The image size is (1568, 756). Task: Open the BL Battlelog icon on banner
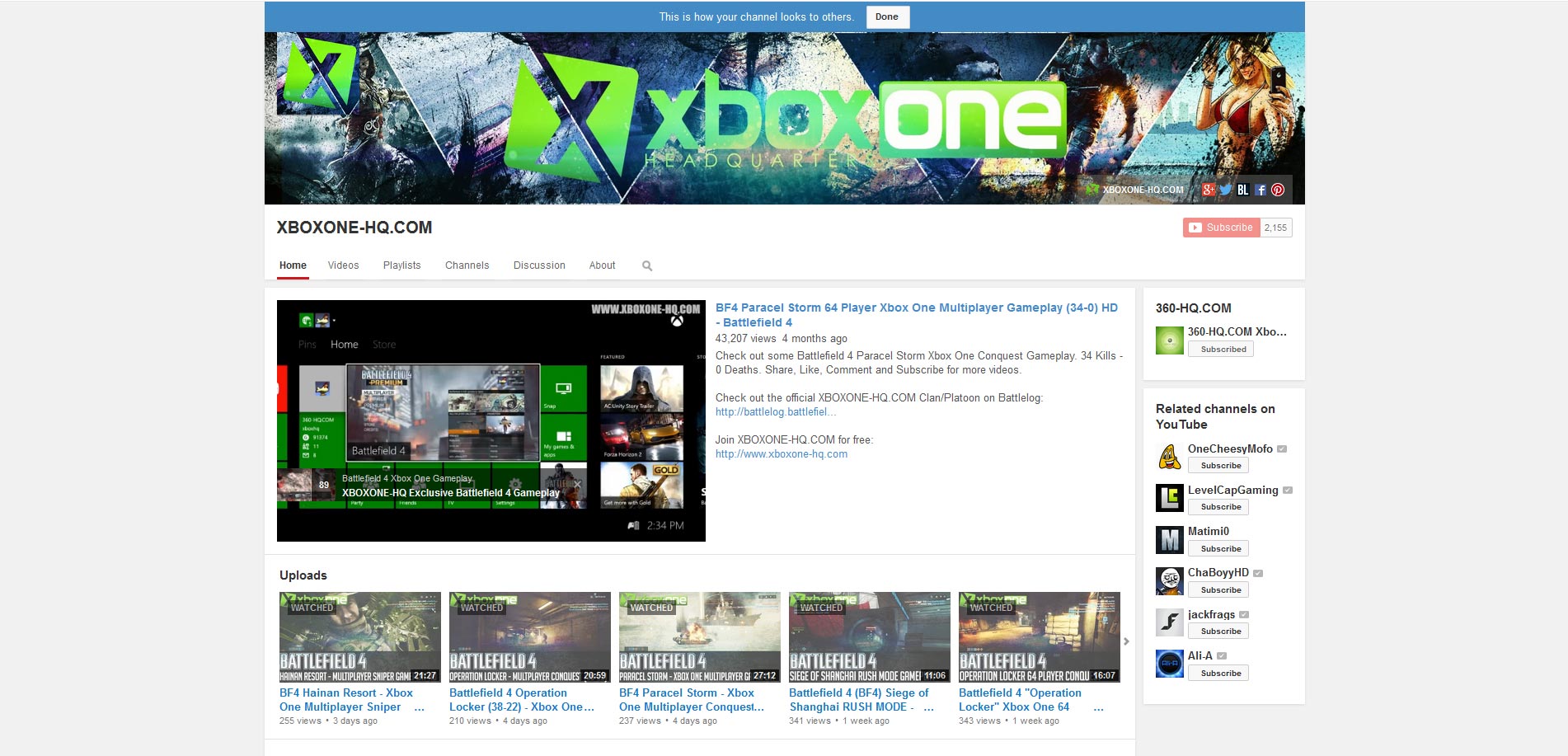(x=1243, y=190)
